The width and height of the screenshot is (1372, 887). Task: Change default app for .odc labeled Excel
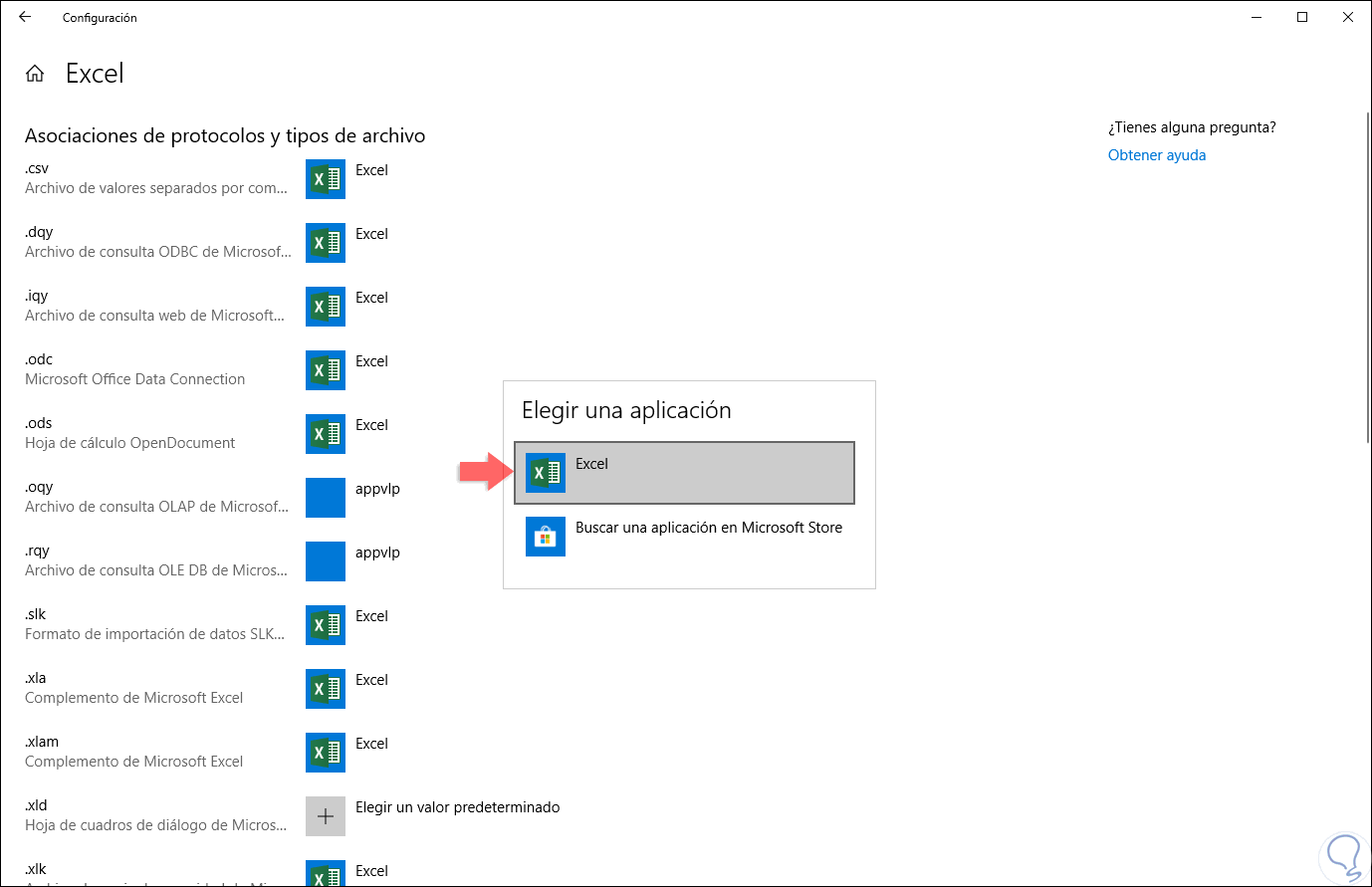pyautogui.click(x=371, y=361)
